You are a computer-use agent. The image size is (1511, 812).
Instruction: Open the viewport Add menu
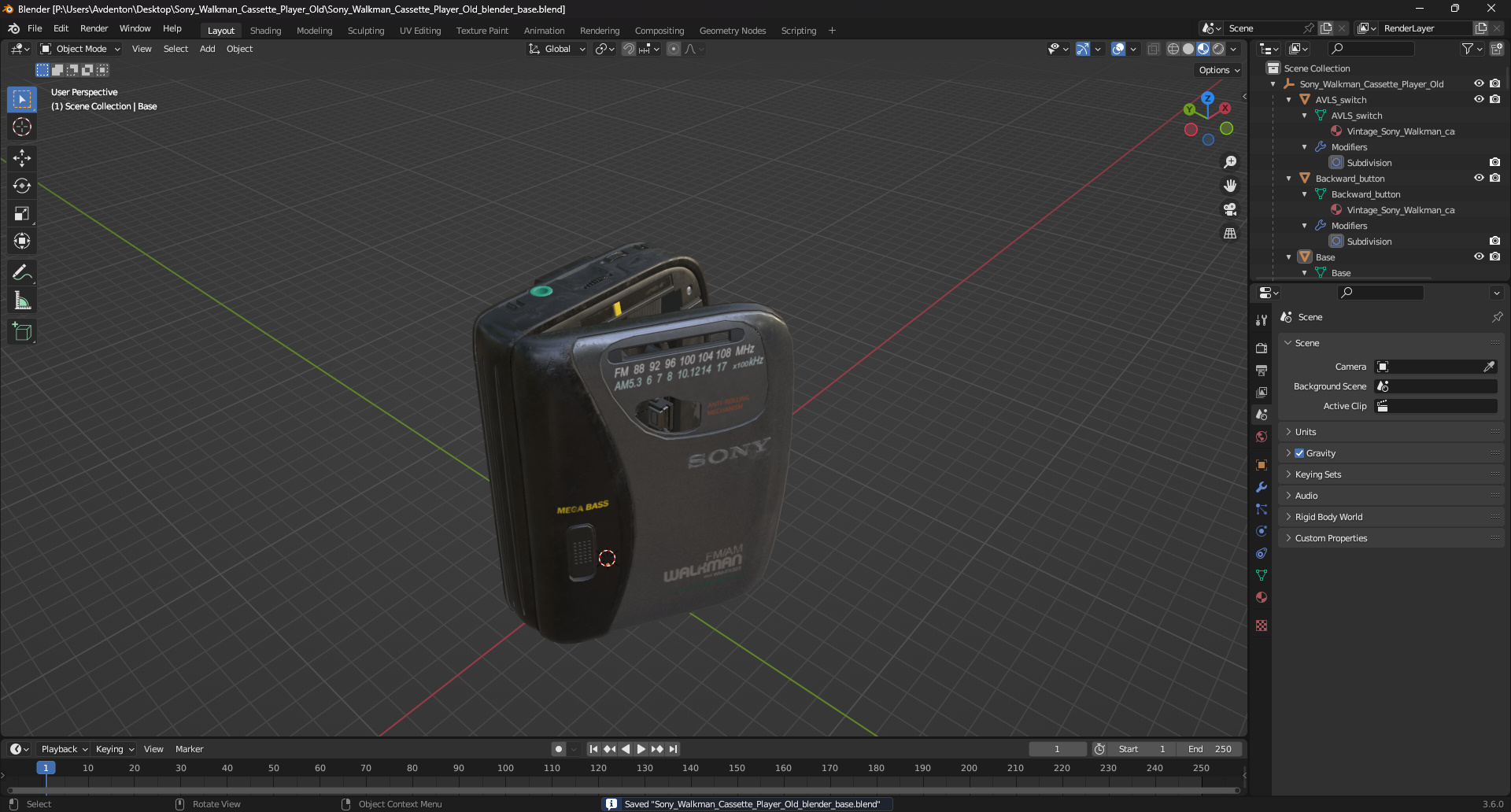pos(207,49)
